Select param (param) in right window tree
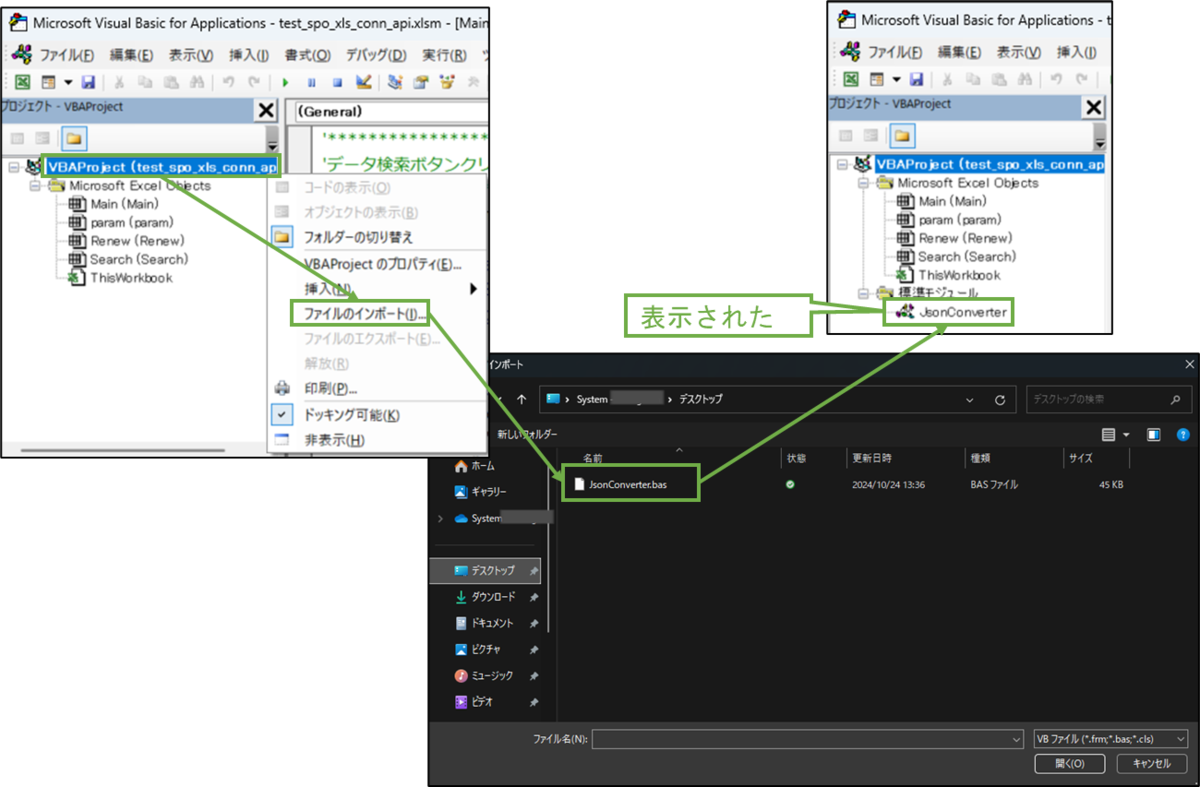The image size is (1200, 787). click(x=960, y=219)
